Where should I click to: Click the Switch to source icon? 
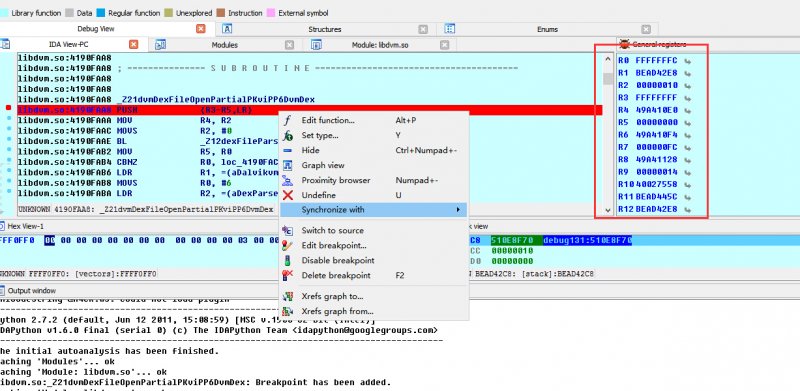tap(288, 230)
